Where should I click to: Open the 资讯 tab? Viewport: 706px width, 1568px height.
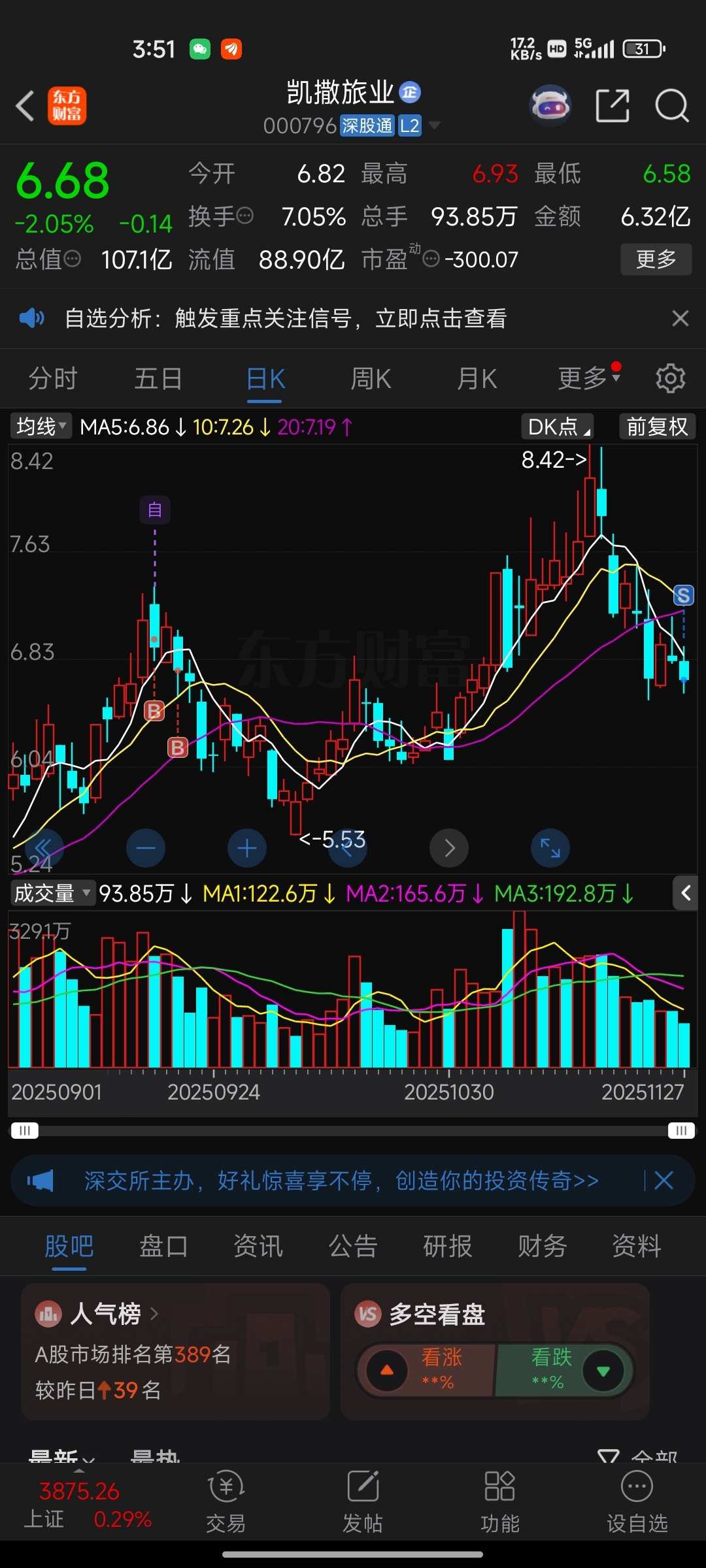coord(258,1246)
